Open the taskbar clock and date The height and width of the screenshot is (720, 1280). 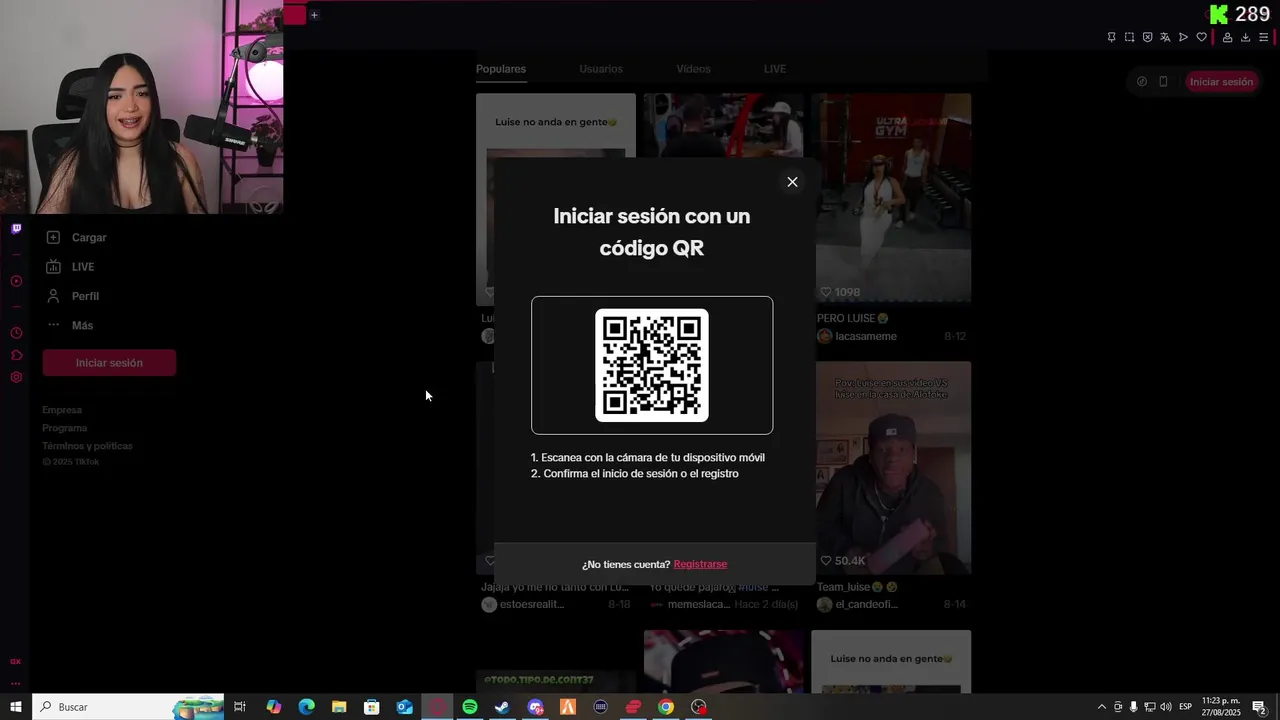[1221, 707]
